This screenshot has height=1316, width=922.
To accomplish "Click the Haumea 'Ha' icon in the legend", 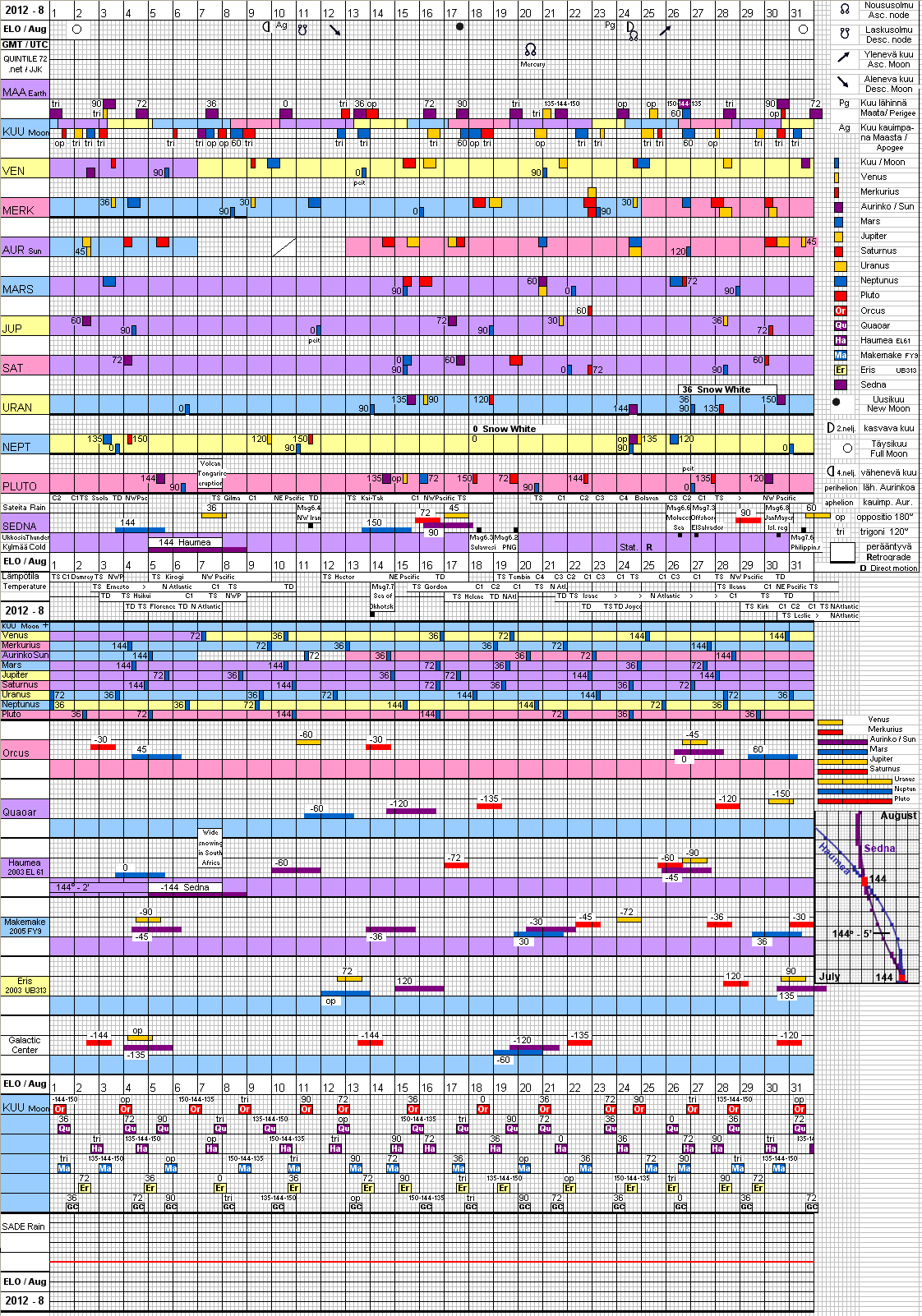I will 840,340.
